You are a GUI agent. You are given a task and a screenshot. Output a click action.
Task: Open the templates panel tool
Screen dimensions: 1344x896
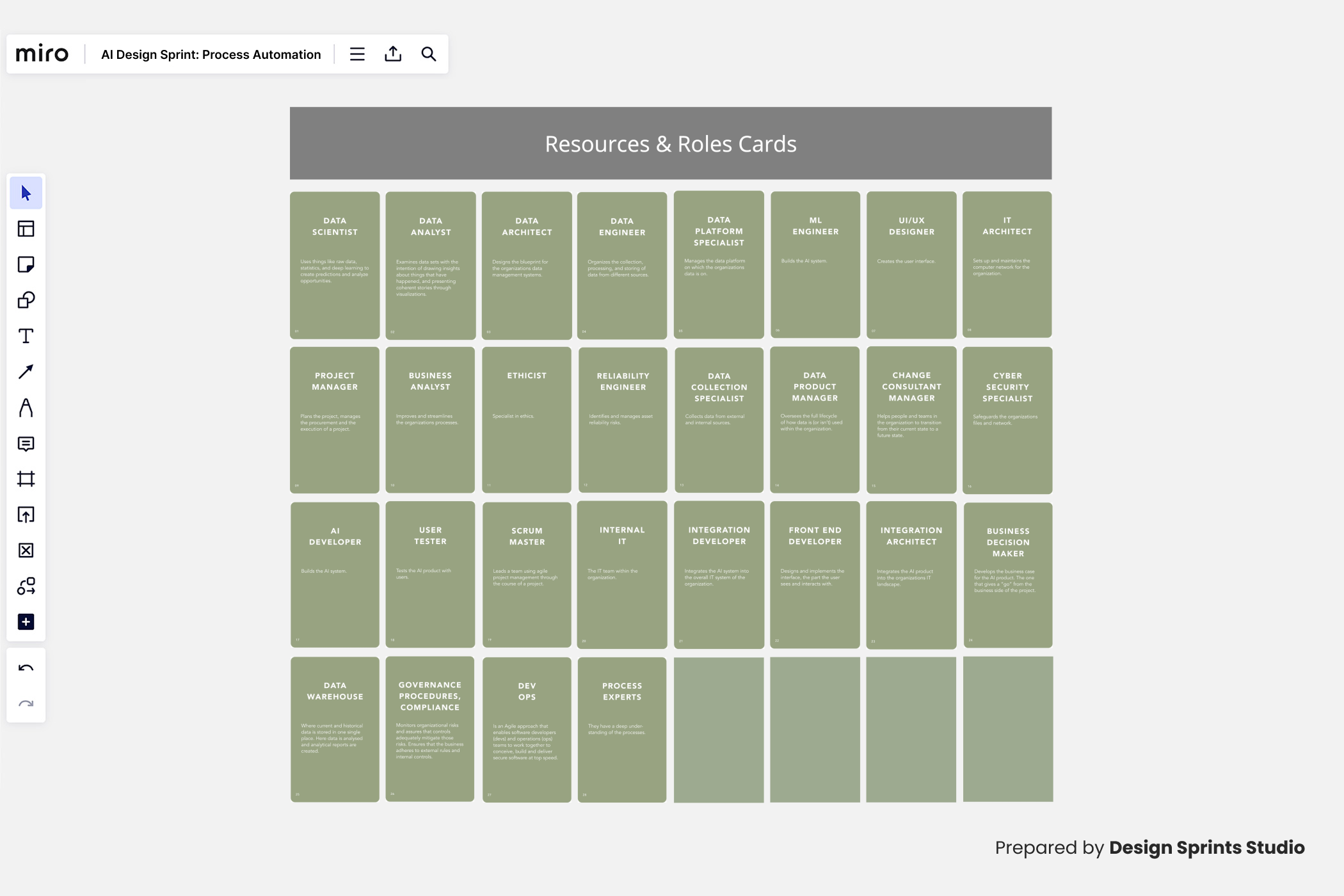tap(26, 229)
